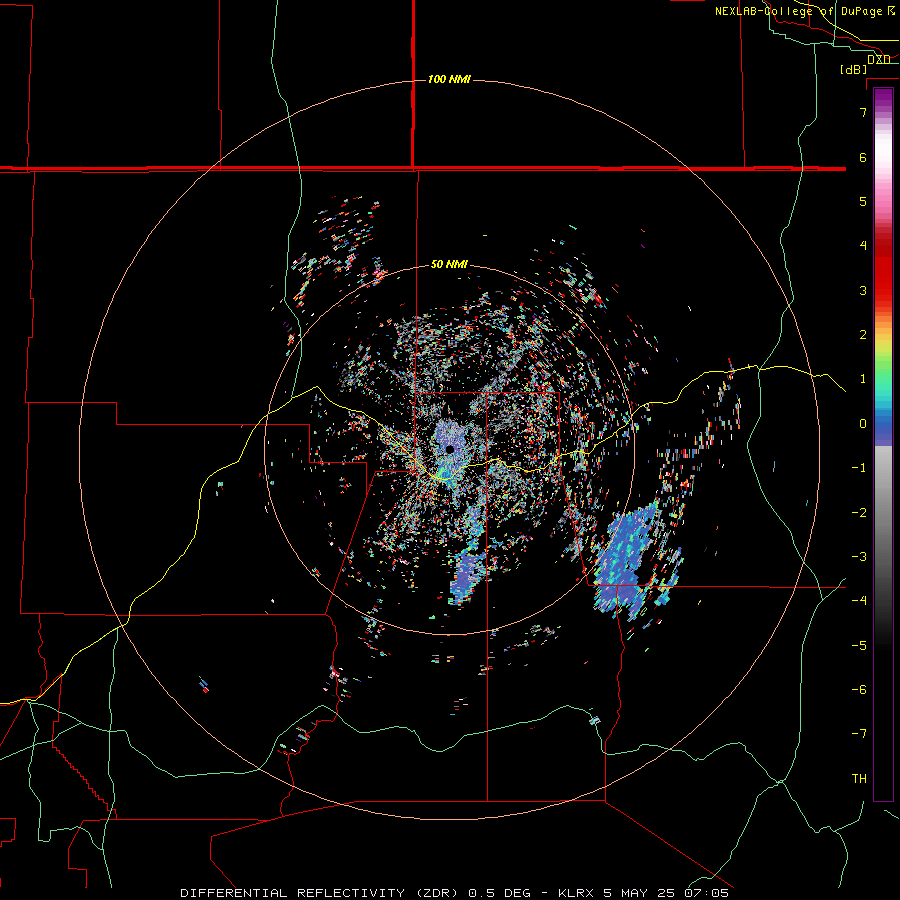Click the "4" value on the color scale
900x900 pixels.
tap(863, 246)
